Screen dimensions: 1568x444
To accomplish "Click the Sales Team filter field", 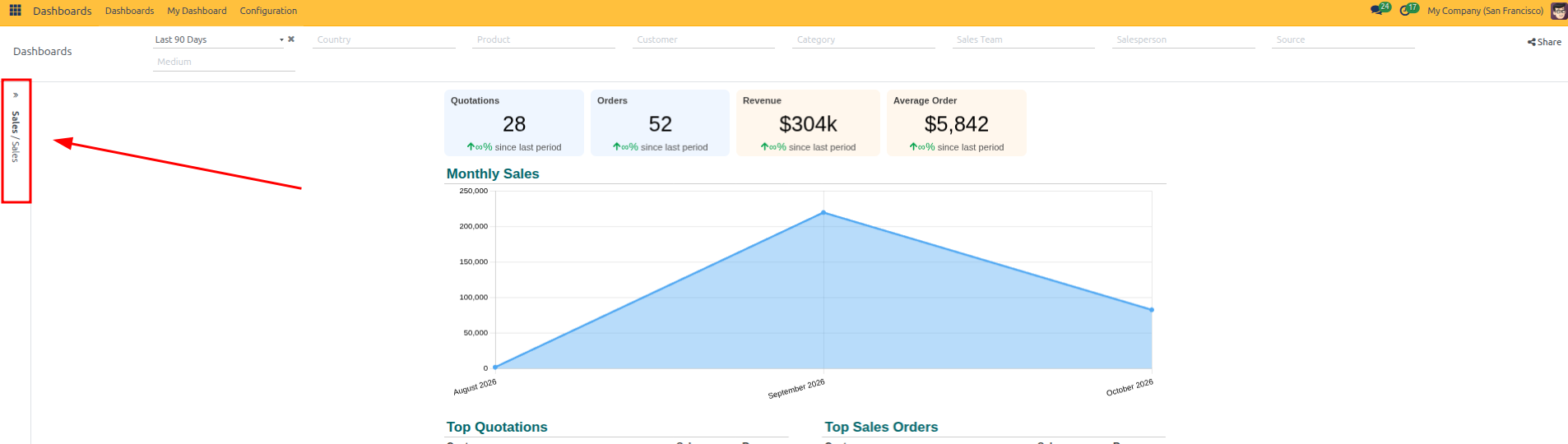I will coord(1023,39).
